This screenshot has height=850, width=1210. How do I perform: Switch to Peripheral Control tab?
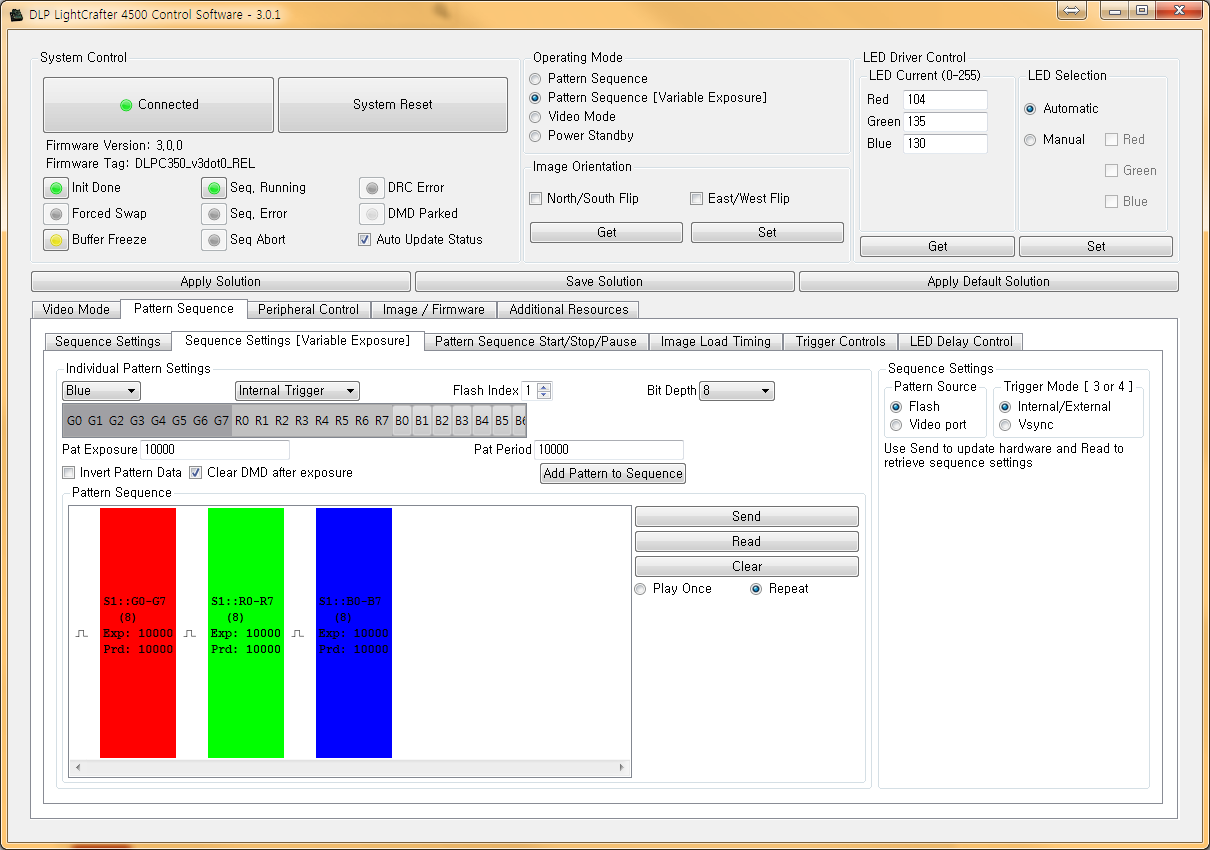309,310
